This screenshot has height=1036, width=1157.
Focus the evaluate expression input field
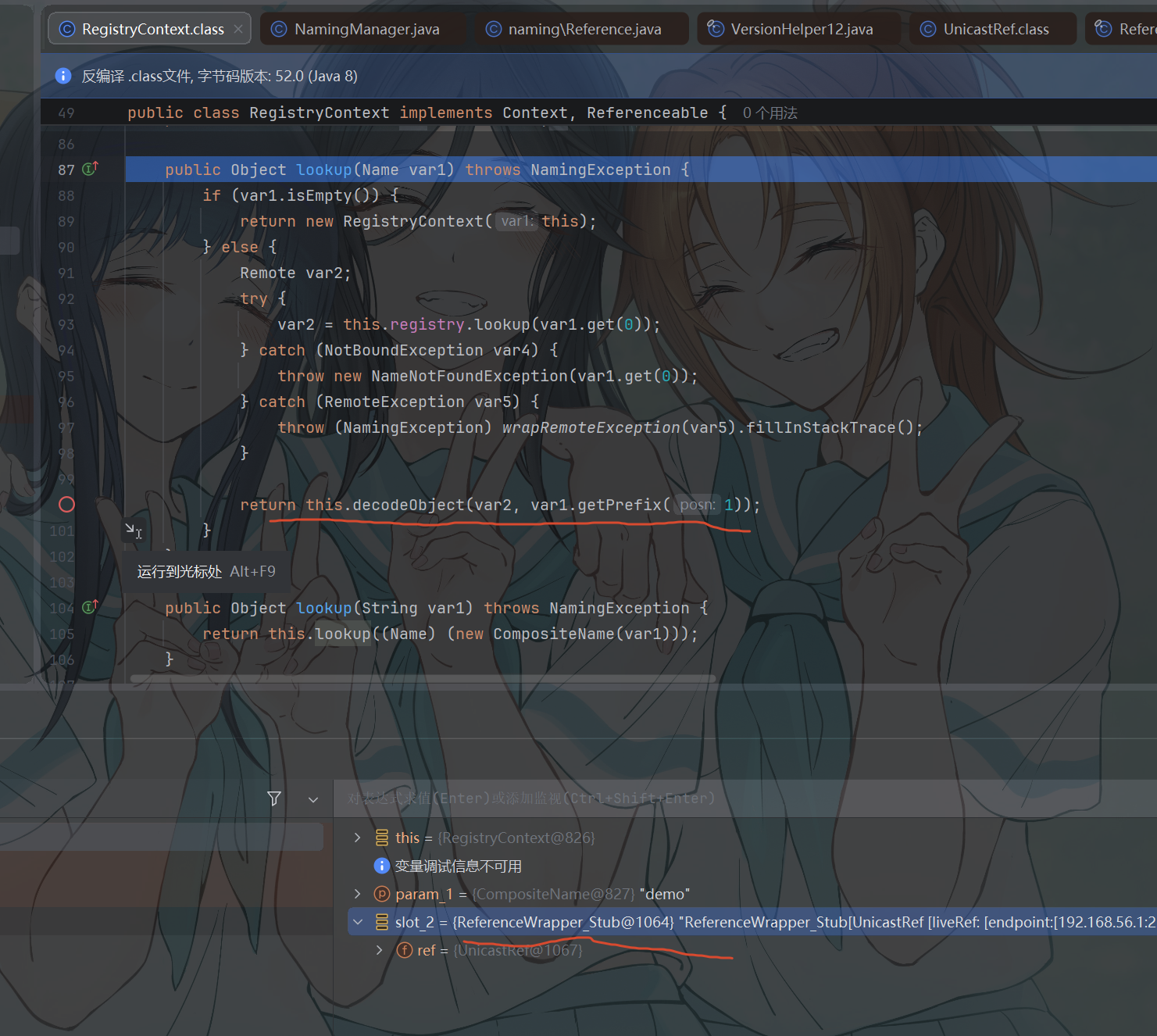[745, 798]
